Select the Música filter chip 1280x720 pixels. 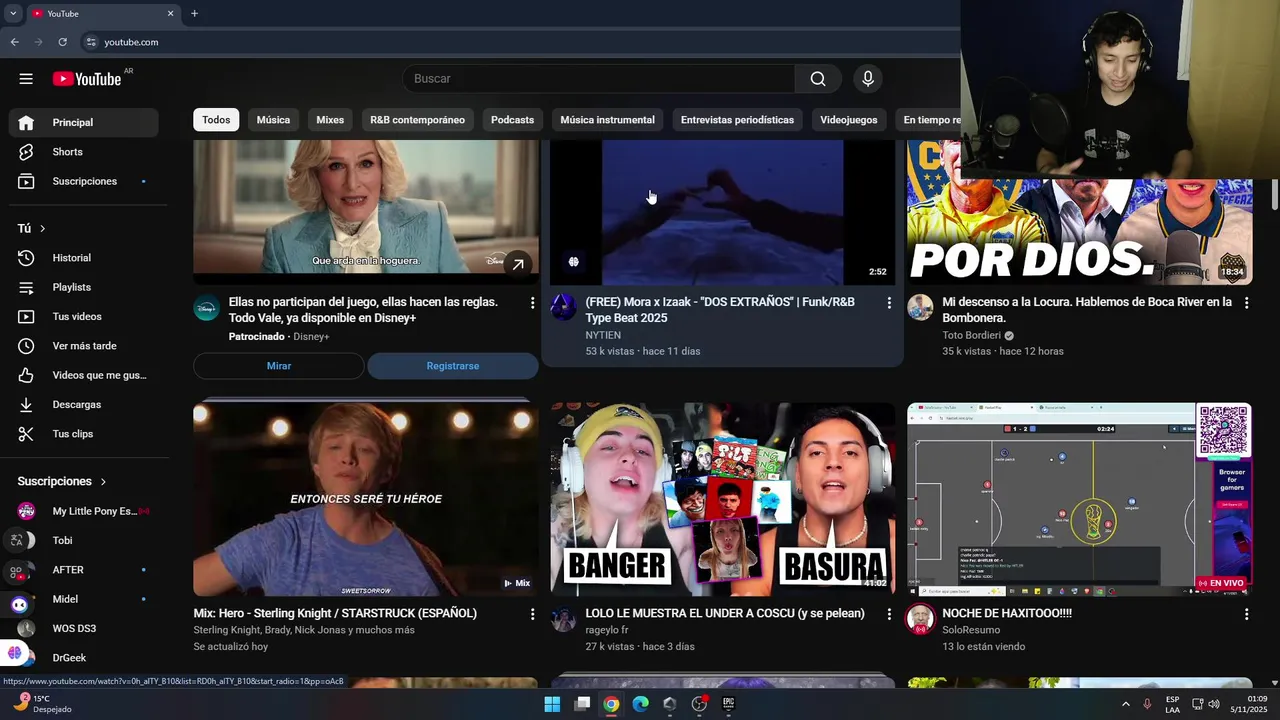pos(273,120)
